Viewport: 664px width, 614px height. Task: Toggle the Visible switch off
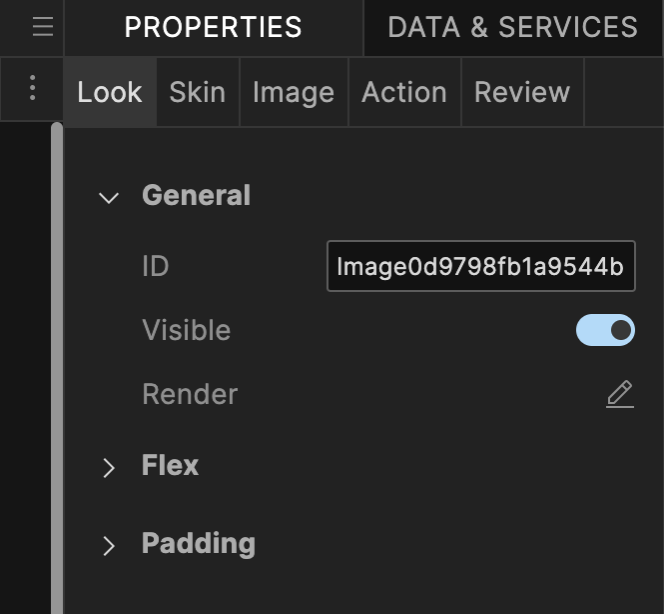pos(605,330)
